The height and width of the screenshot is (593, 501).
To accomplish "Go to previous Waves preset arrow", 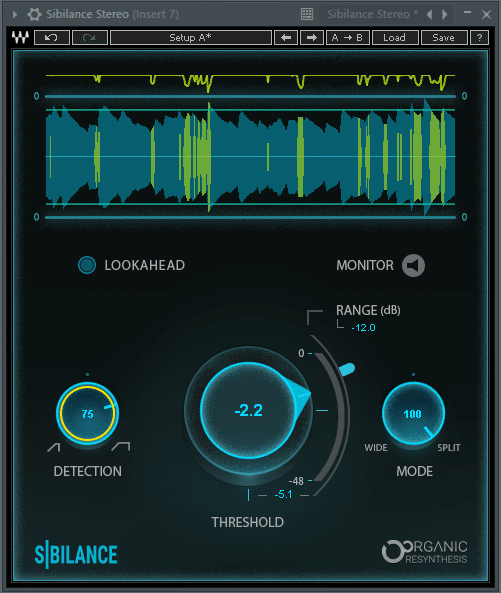I will click(286, 37).
